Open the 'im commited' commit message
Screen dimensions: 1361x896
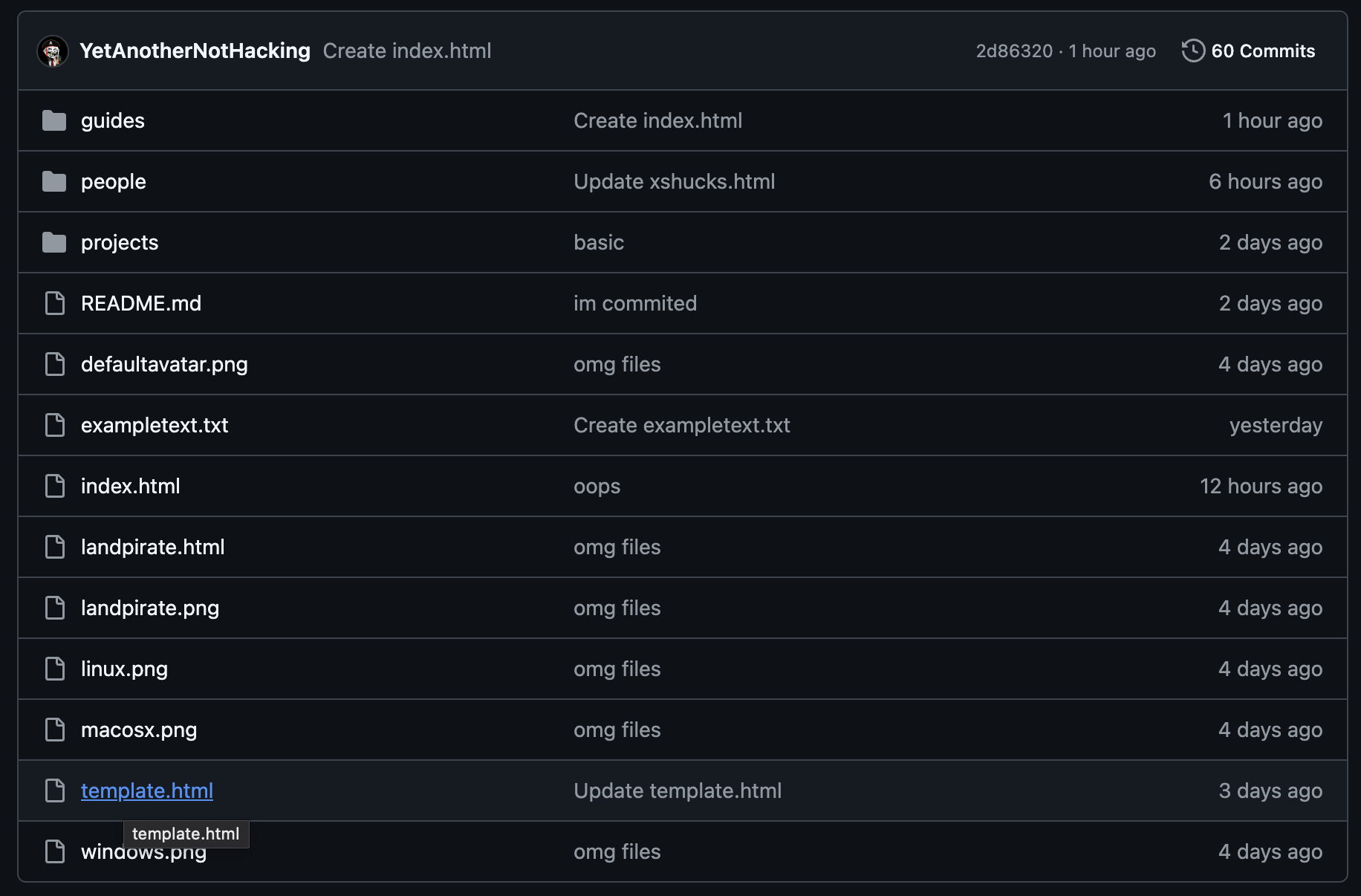coord(635,303)
